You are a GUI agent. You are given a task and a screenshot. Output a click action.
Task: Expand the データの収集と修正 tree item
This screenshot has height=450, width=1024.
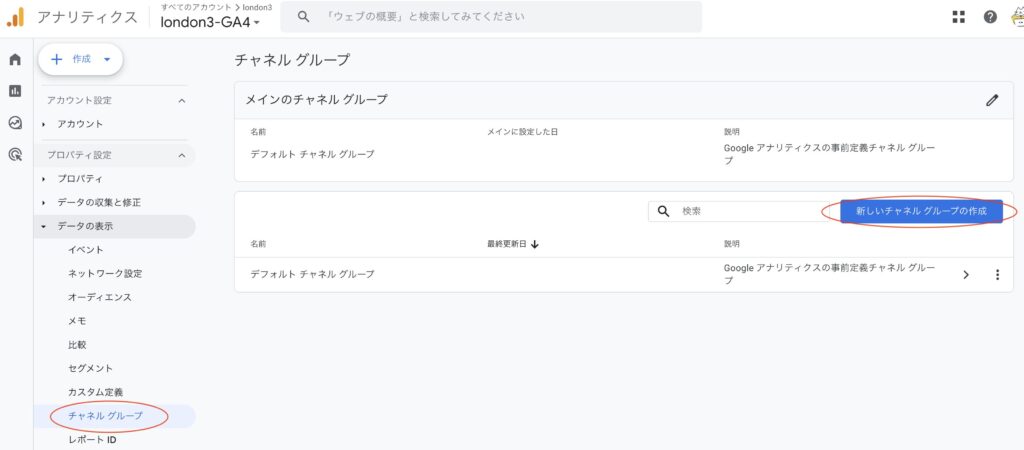(x=99, y=202)
